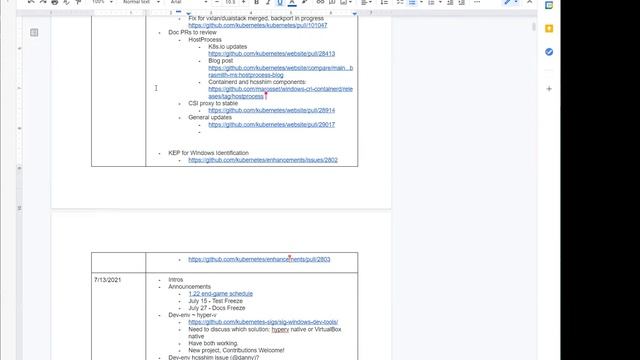Image resolution: width=640 pixels, height=360 pixels.
Task: Open the editing mode pencil dropdown
Action: pos(510,2)
